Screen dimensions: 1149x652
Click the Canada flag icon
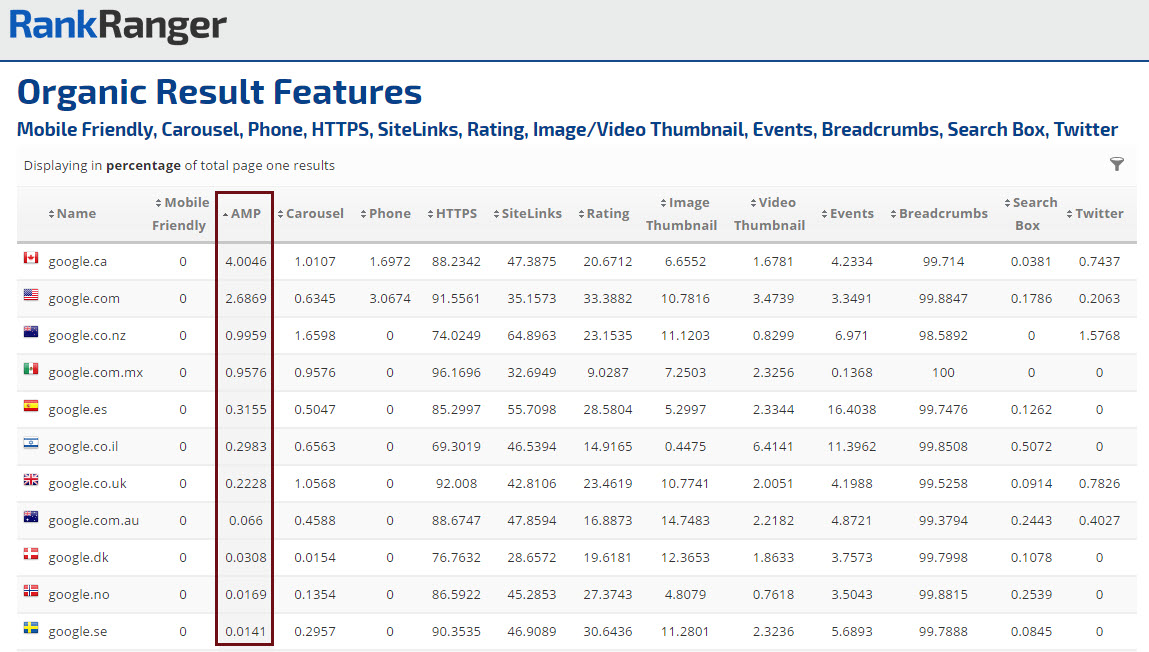coord(30,259)
